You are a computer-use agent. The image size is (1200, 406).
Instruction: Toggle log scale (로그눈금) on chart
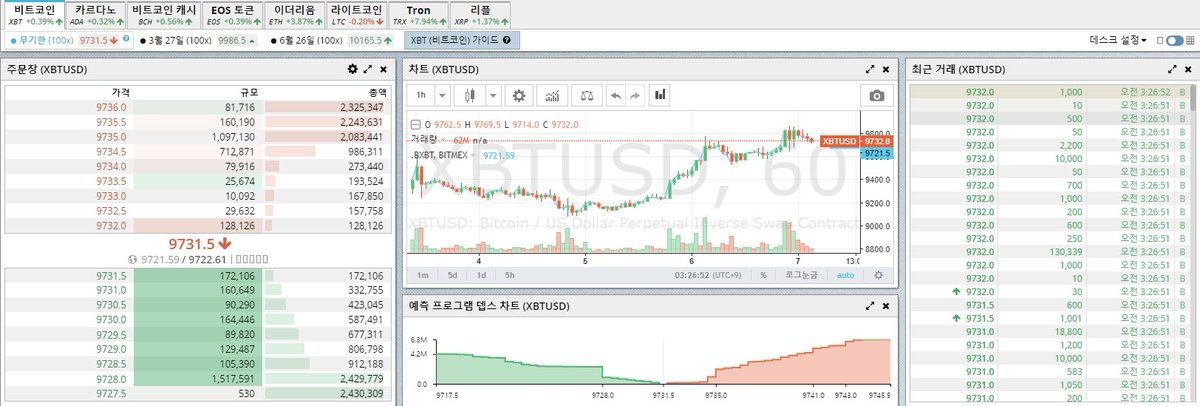(800, 274)
